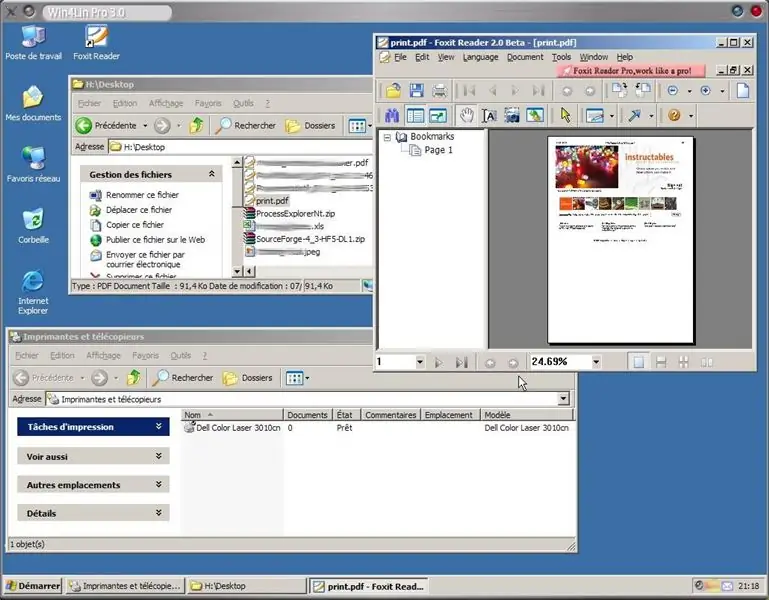Toggle Dossiers in H:\Desktop window
Image resolution: width=769 pixels, height=600 pixels.
pyautogui.click(x=310, y=126)
